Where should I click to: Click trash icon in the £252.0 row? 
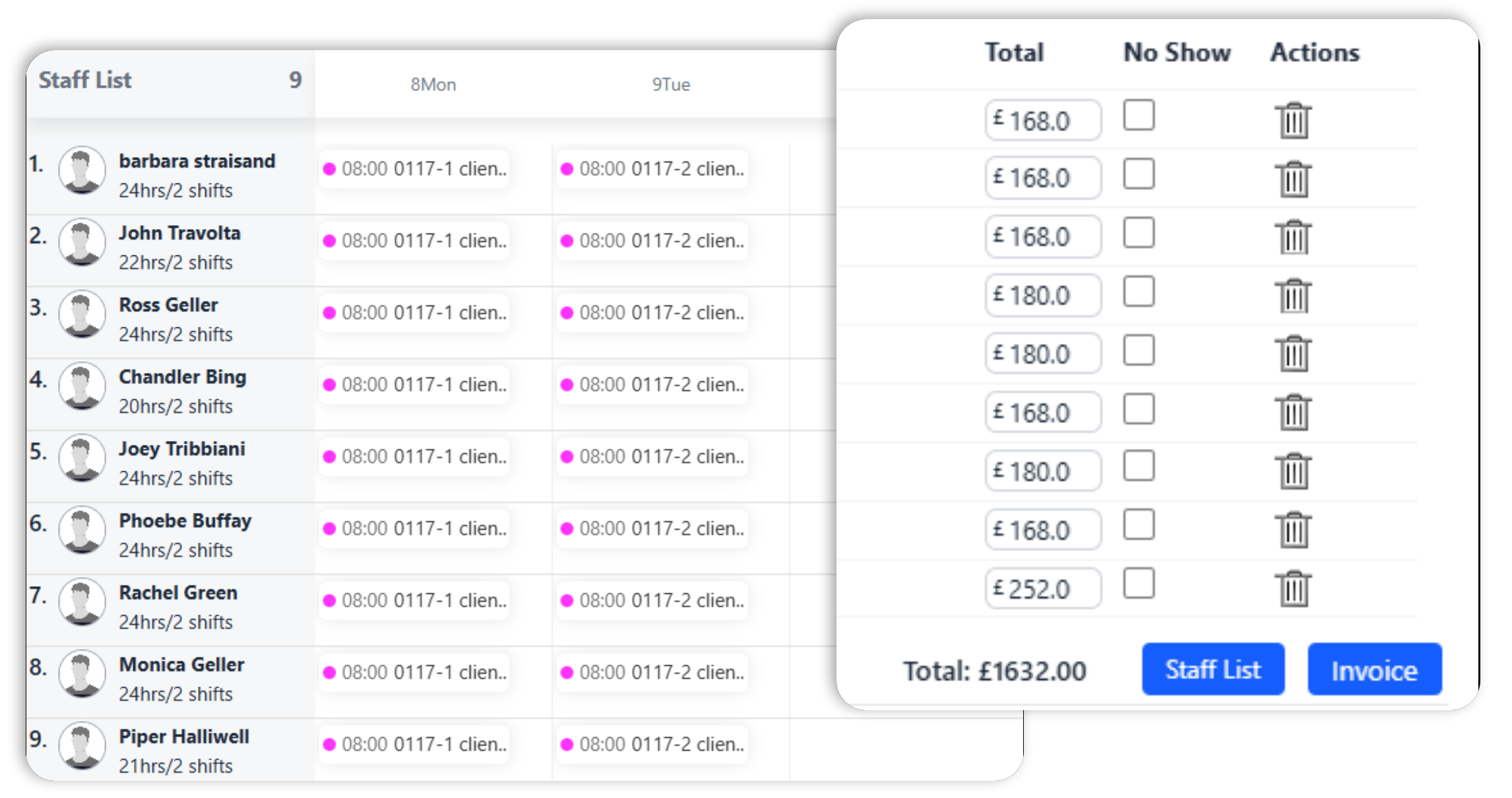1293,588
